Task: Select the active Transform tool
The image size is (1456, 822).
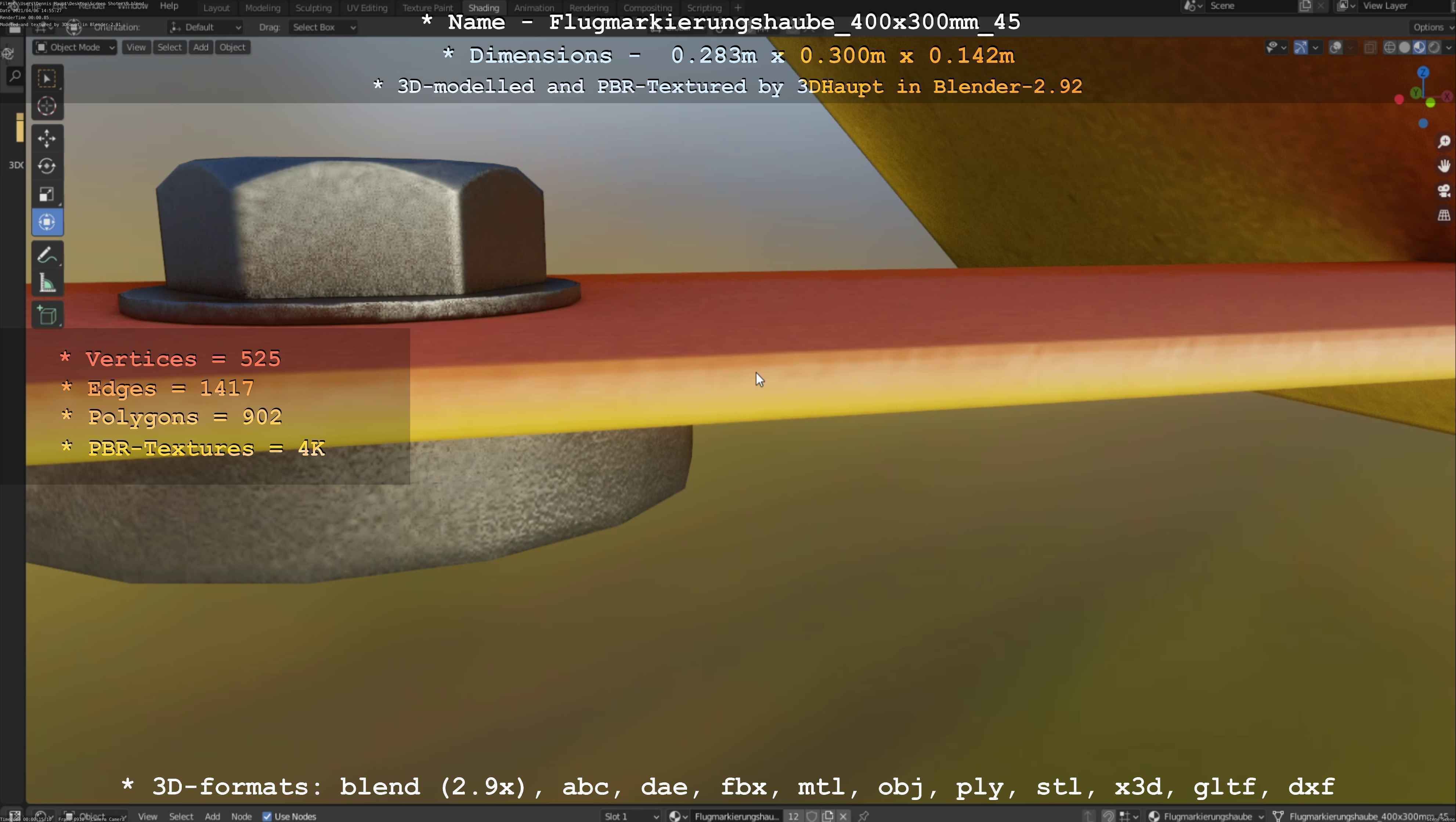Action: [47, 222]
